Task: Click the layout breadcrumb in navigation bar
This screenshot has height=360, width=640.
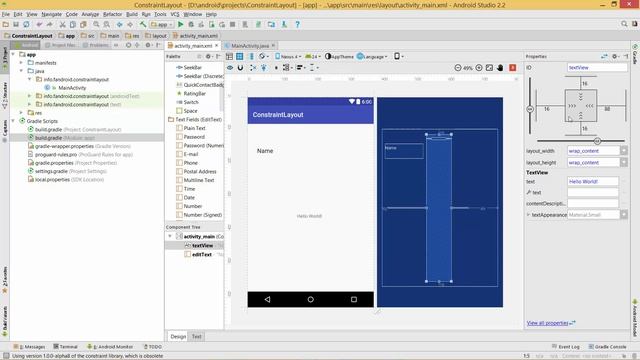Action: (155, 36)
